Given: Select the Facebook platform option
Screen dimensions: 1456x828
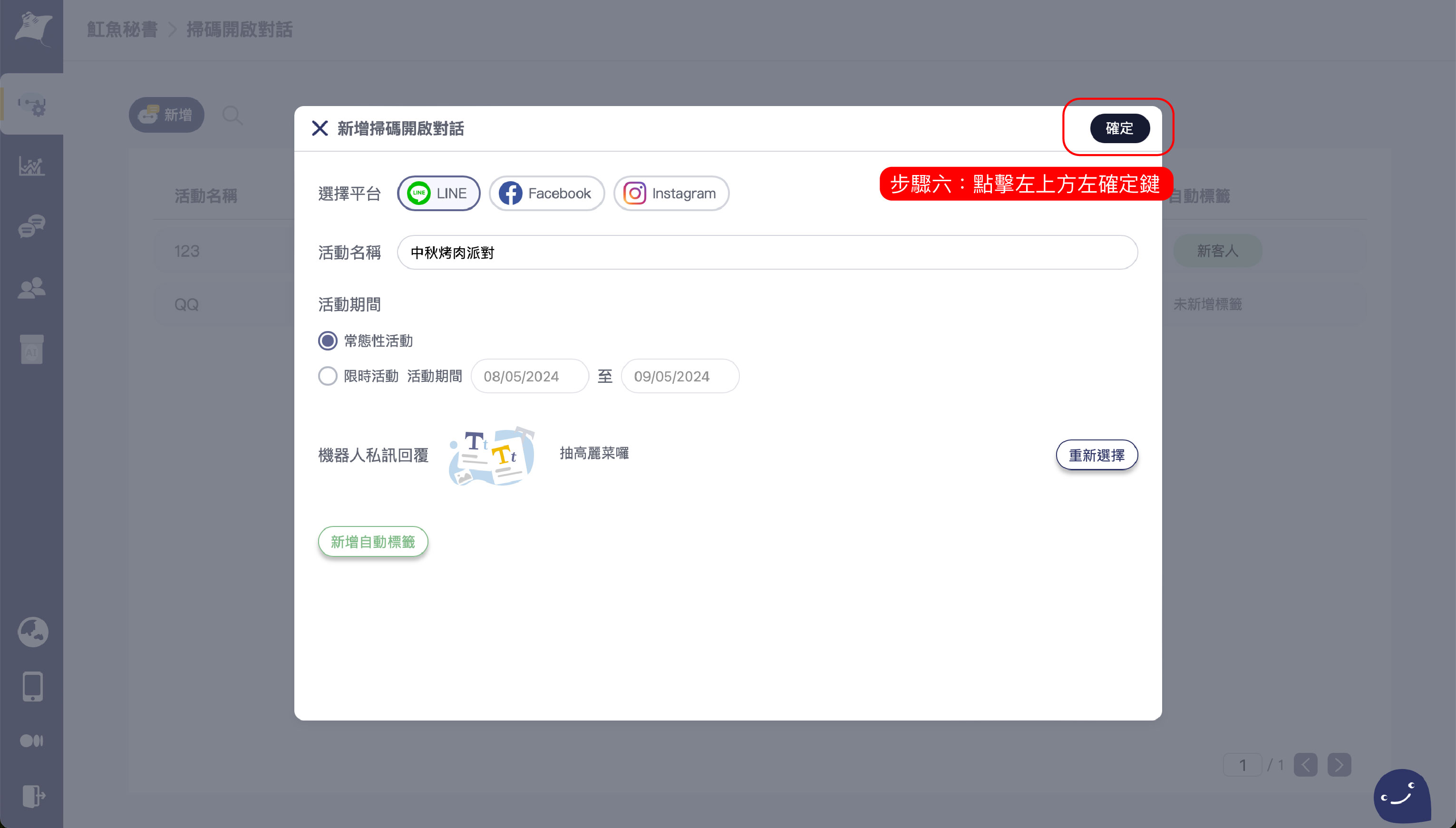Looking at the screenshot, I should (x=546, y=194).
